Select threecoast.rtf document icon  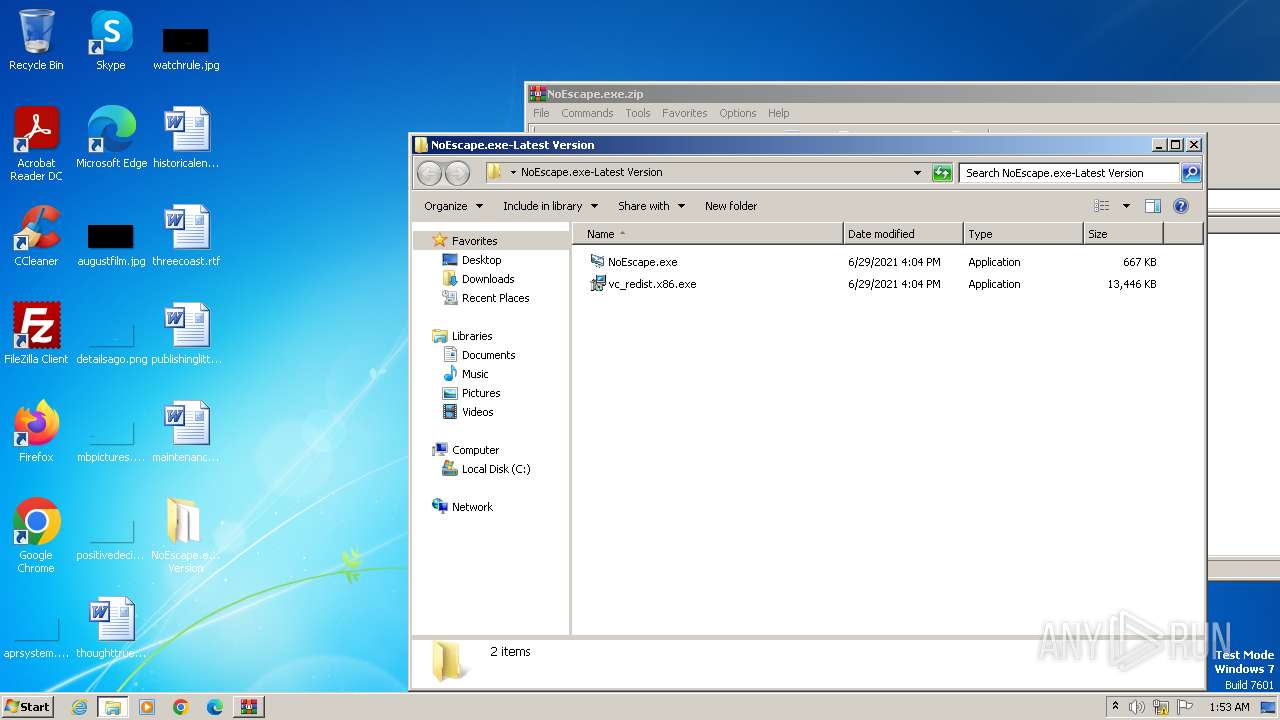[186, 236]
